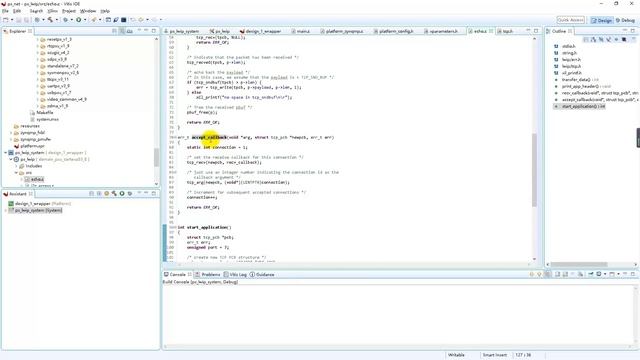The width and height of the screenshot is (640, 360).
Task: Open the Search menu
Action: pos(36,11)
